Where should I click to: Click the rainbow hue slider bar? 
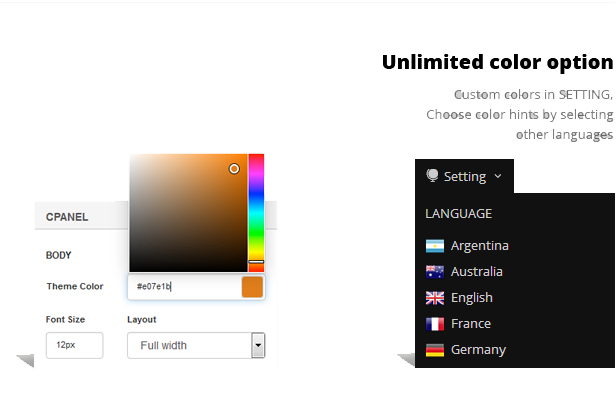pyautogui.click(x=256, y=210)
